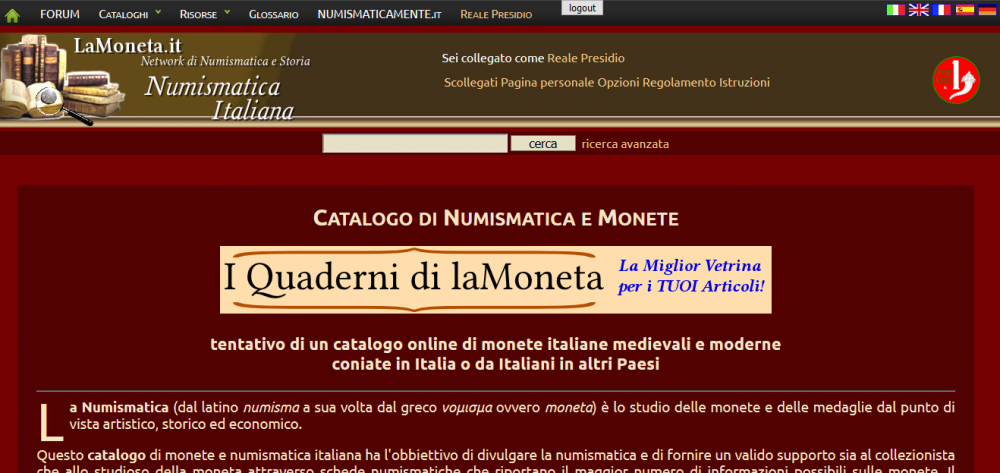The width and height of the screenshot is (1000, 473).
Task: Expand the Risorse dropdown menu
Action: tap(204, 15)
